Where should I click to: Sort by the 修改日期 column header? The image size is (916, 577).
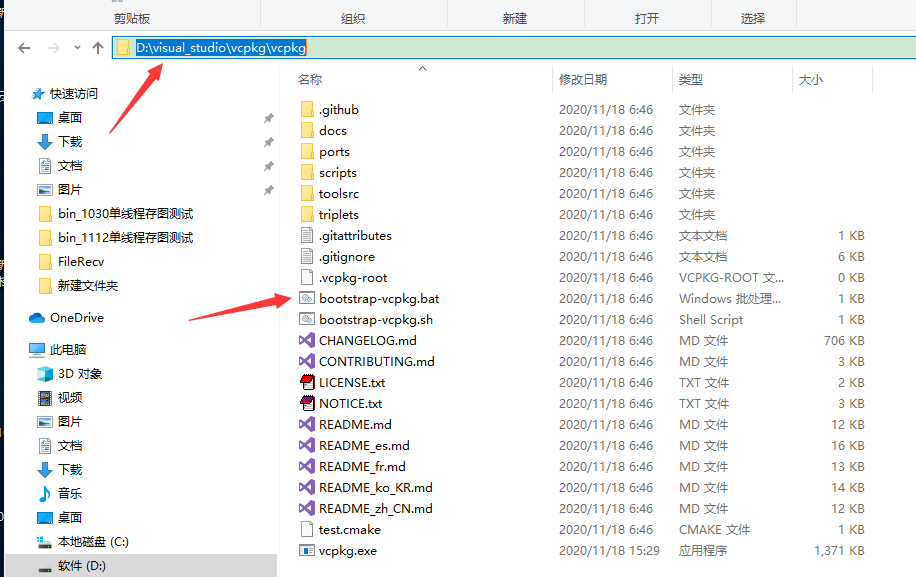[x=582, y=79]
